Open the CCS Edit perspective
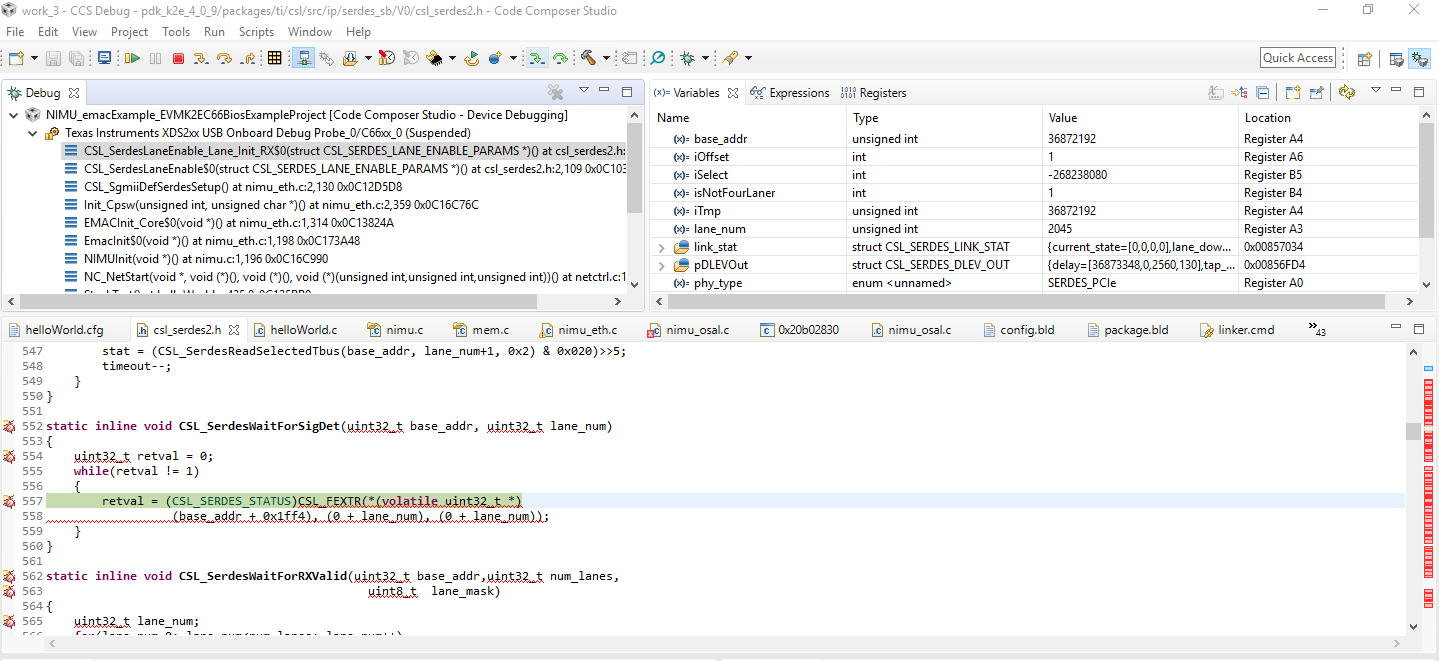Viewport: 1439px width, 661px height. click(x=1396, y=59)
